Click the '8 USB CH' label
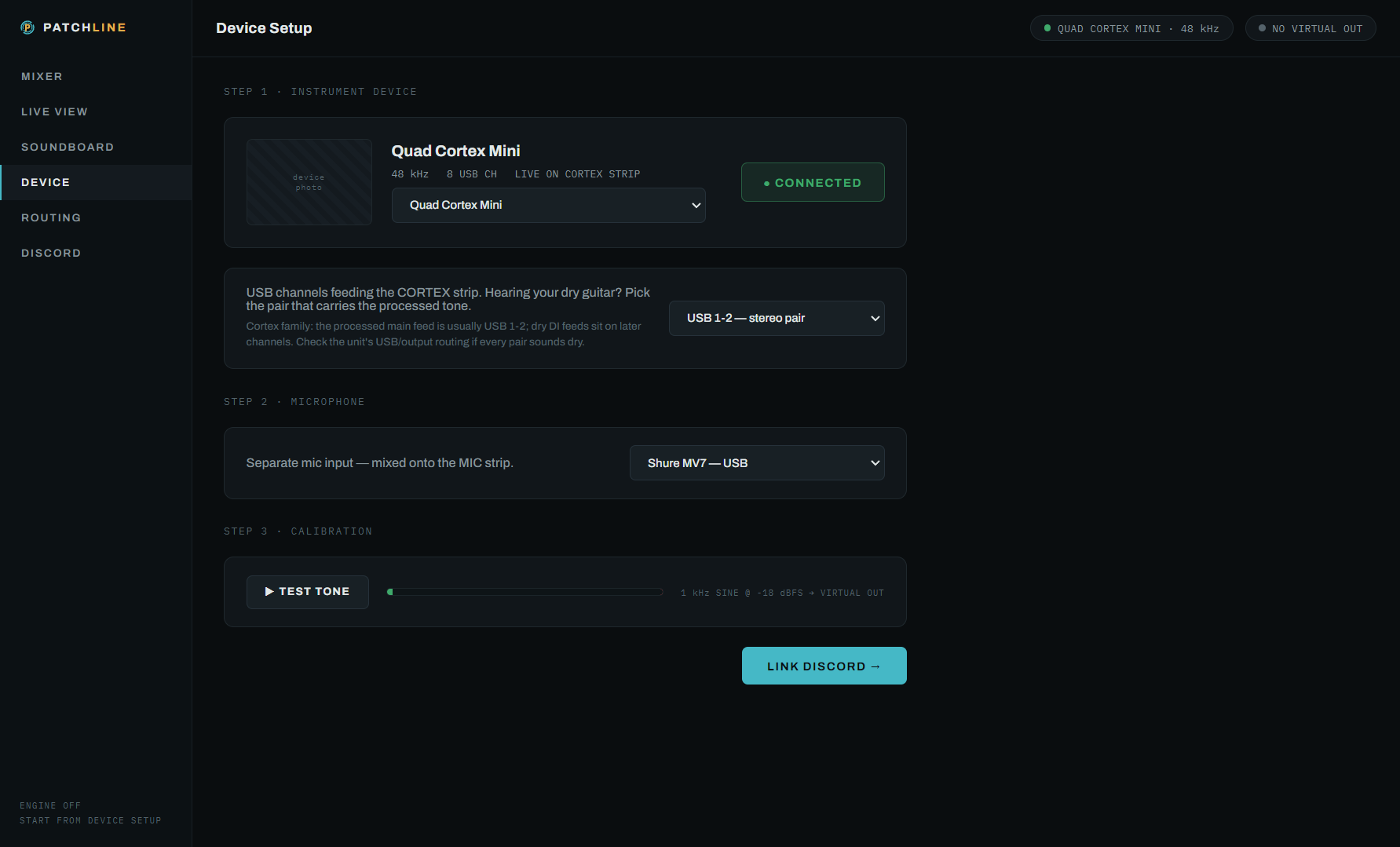Viewport: 1400px width, 847px height. (x=472, y=174)
